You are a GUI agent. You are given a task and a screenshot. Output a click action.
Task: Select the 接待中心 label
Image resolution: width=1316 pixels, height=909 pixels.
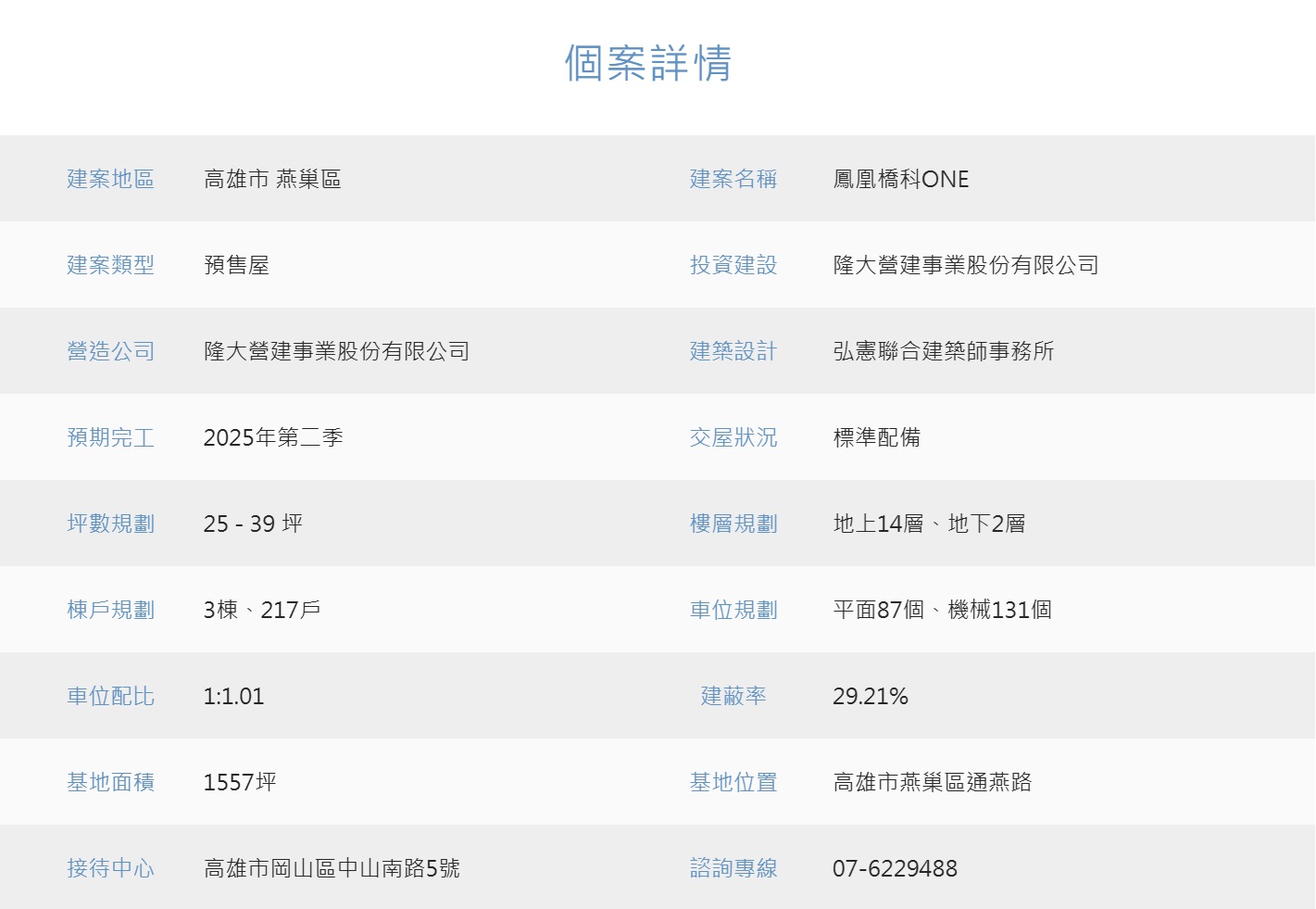pyautogui.click(x=110, y=868)
